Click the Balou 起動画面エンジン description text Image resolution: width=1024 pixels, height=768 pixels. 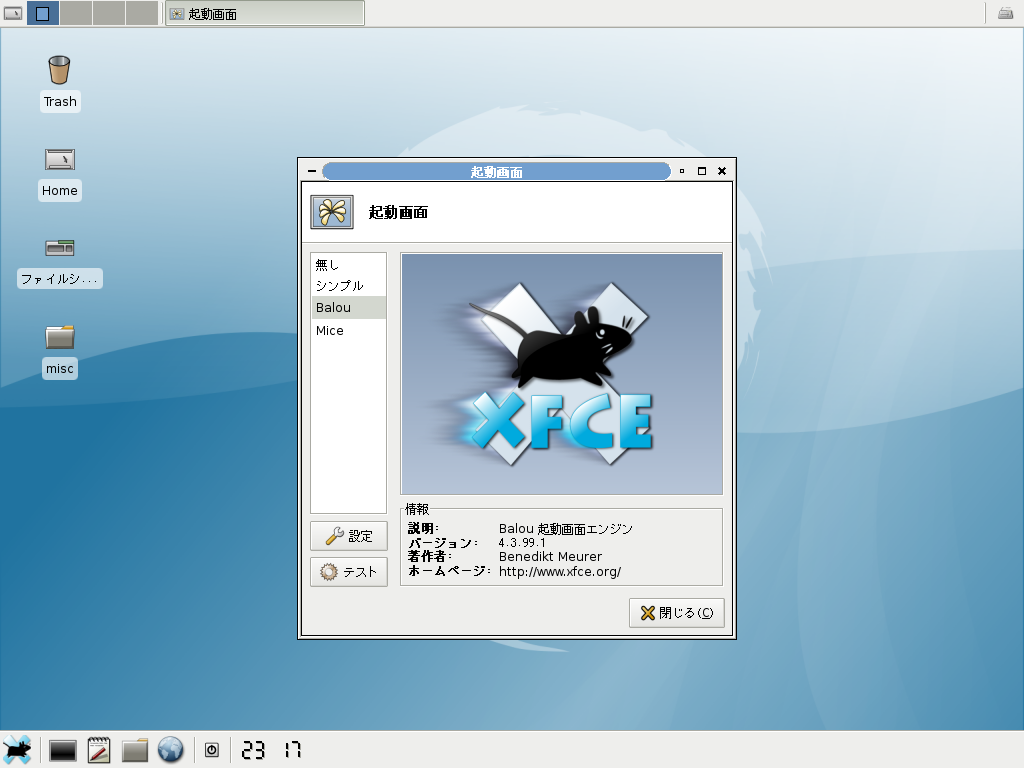click(x=566, y=528)
